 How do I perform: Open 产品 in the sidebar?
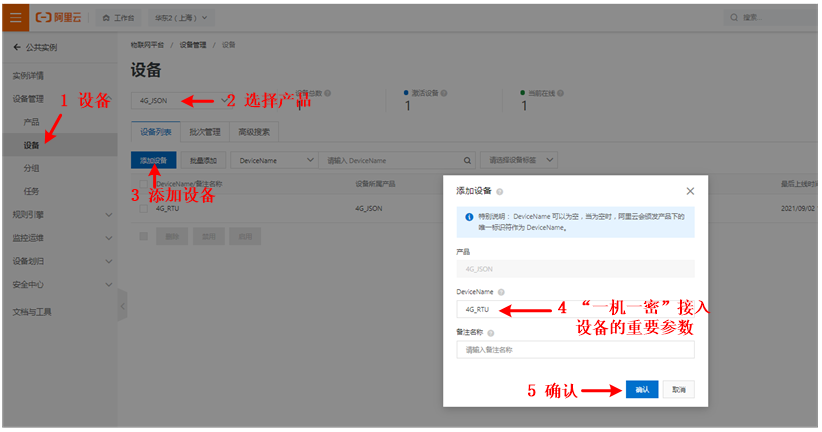31,122
